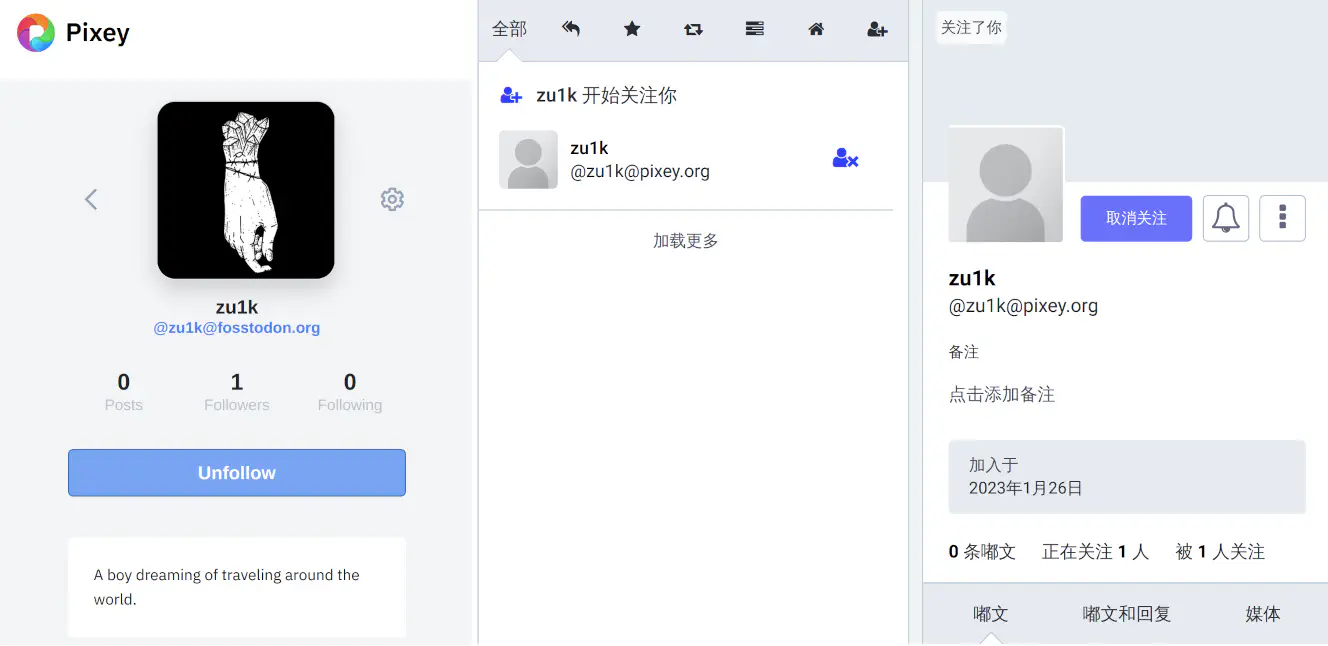Image resolution: width=1328 pixels, height=646 pixels.
Task: Go back using the left chevron arrow
Action: (x=91, y=199)
